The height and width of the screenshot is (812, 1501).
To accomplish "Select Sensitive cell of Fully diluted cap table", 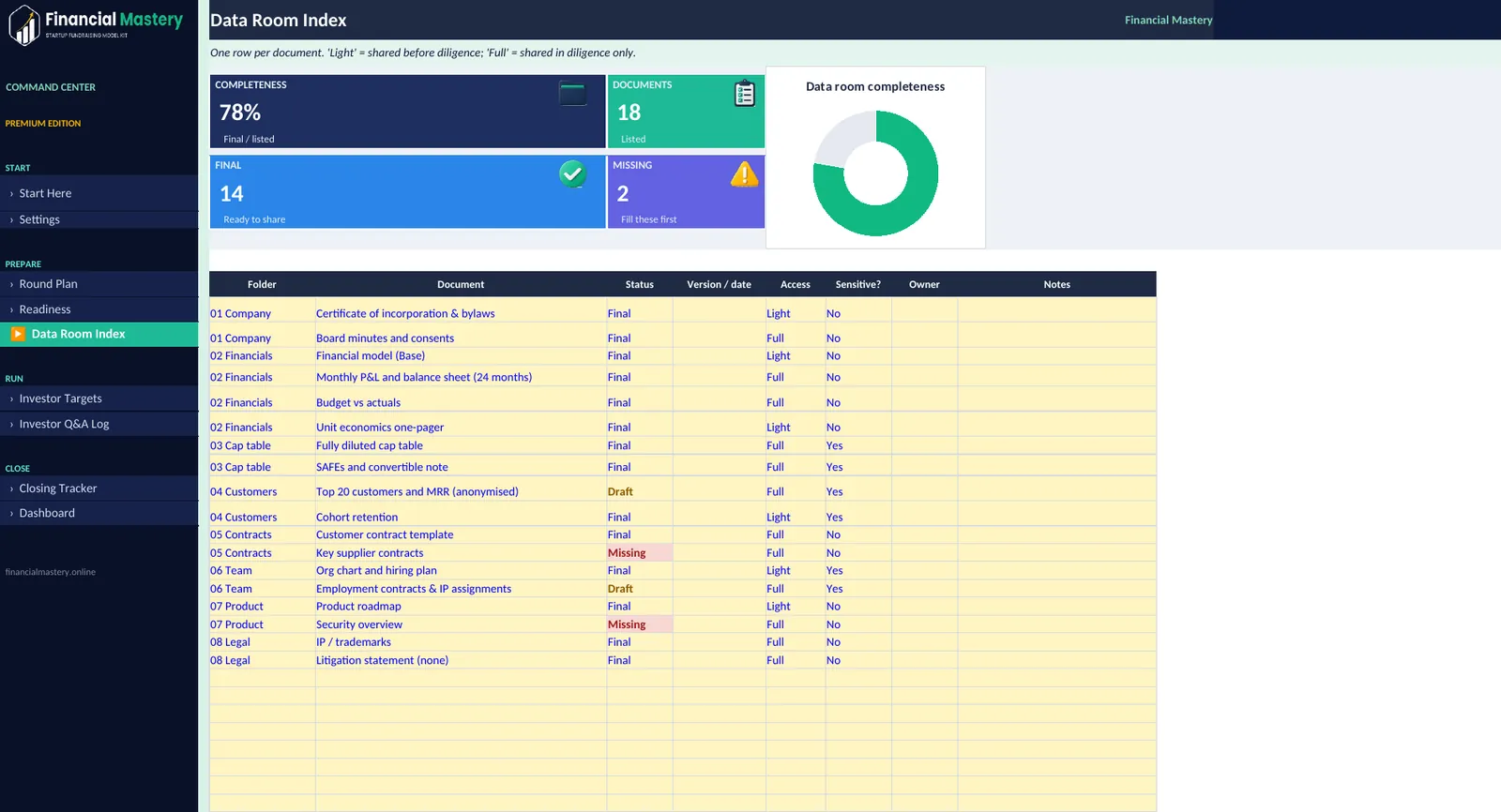I will [x=858, y=445].
